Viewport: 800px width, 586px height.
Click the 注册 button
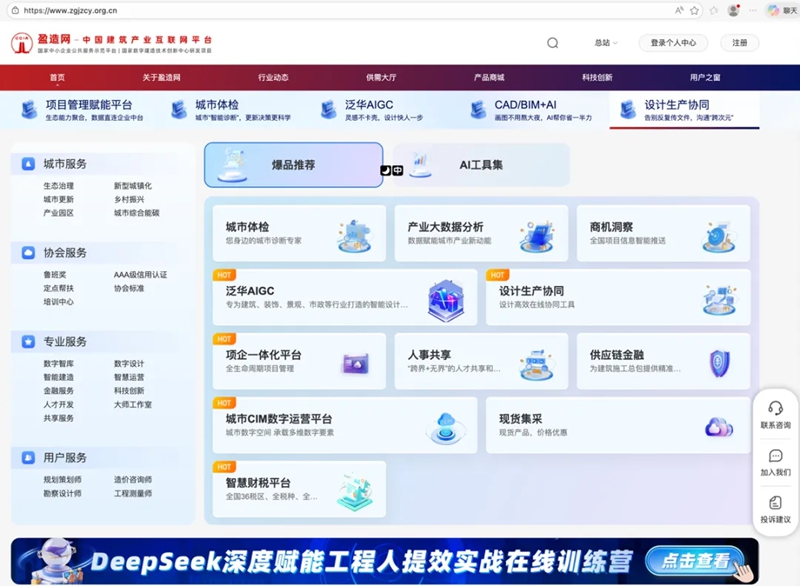742,44
